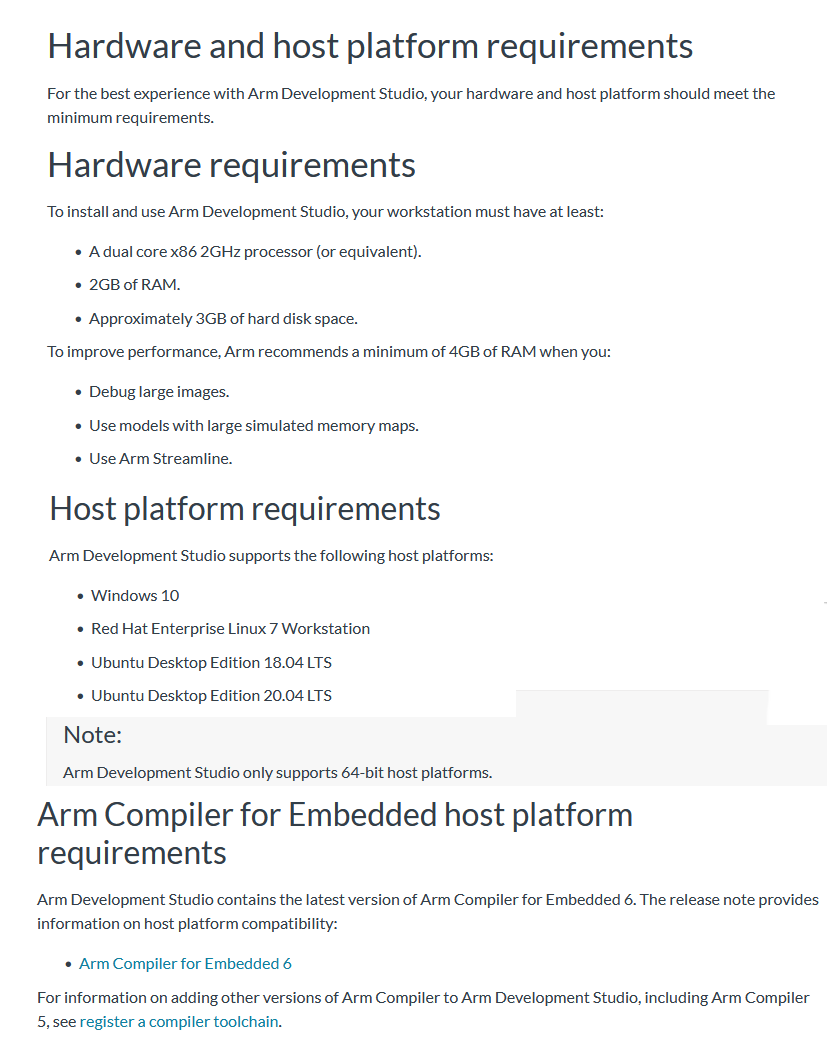
Task: Click the 64-bit host platforms note text
Action: 277,773
